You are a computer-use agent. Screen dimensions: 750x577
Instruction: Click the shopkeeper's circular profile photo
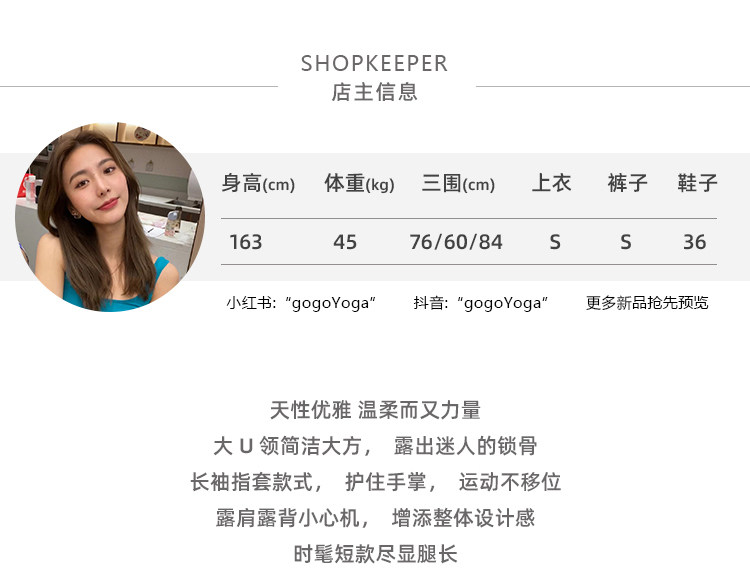pyautogui.click(x=110, y=217)
